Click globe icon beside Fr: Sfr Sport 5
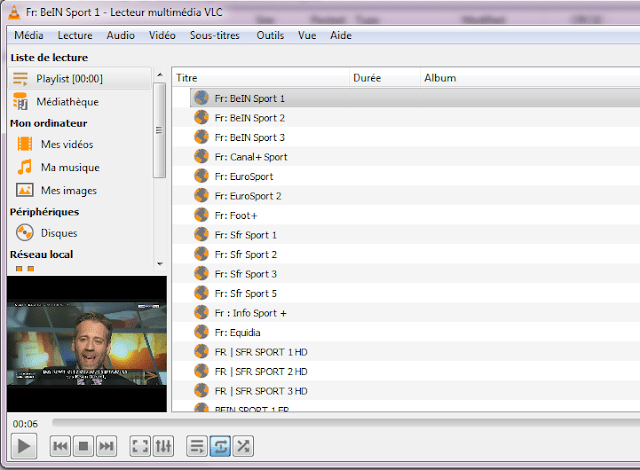 [201, 293]
